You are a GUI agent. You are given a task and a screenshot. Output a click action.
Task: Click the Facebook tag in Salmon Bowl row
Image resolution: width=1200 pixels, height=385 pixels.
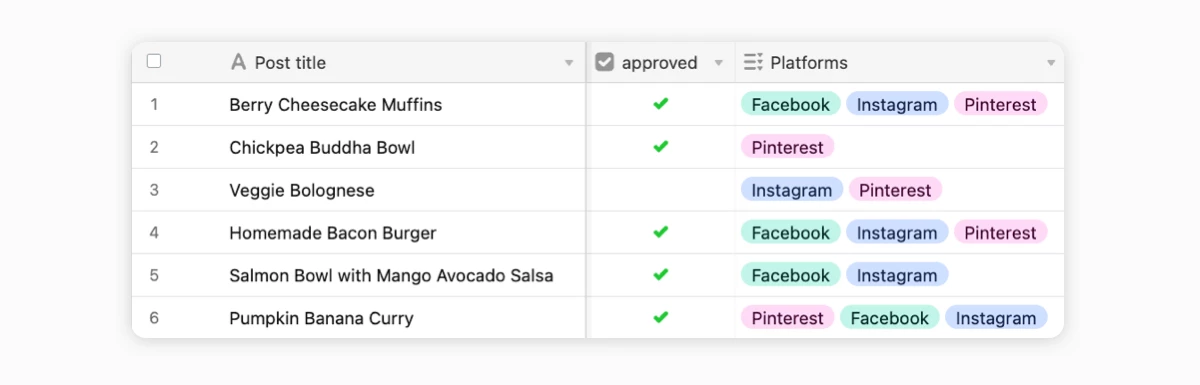[791, 275]
